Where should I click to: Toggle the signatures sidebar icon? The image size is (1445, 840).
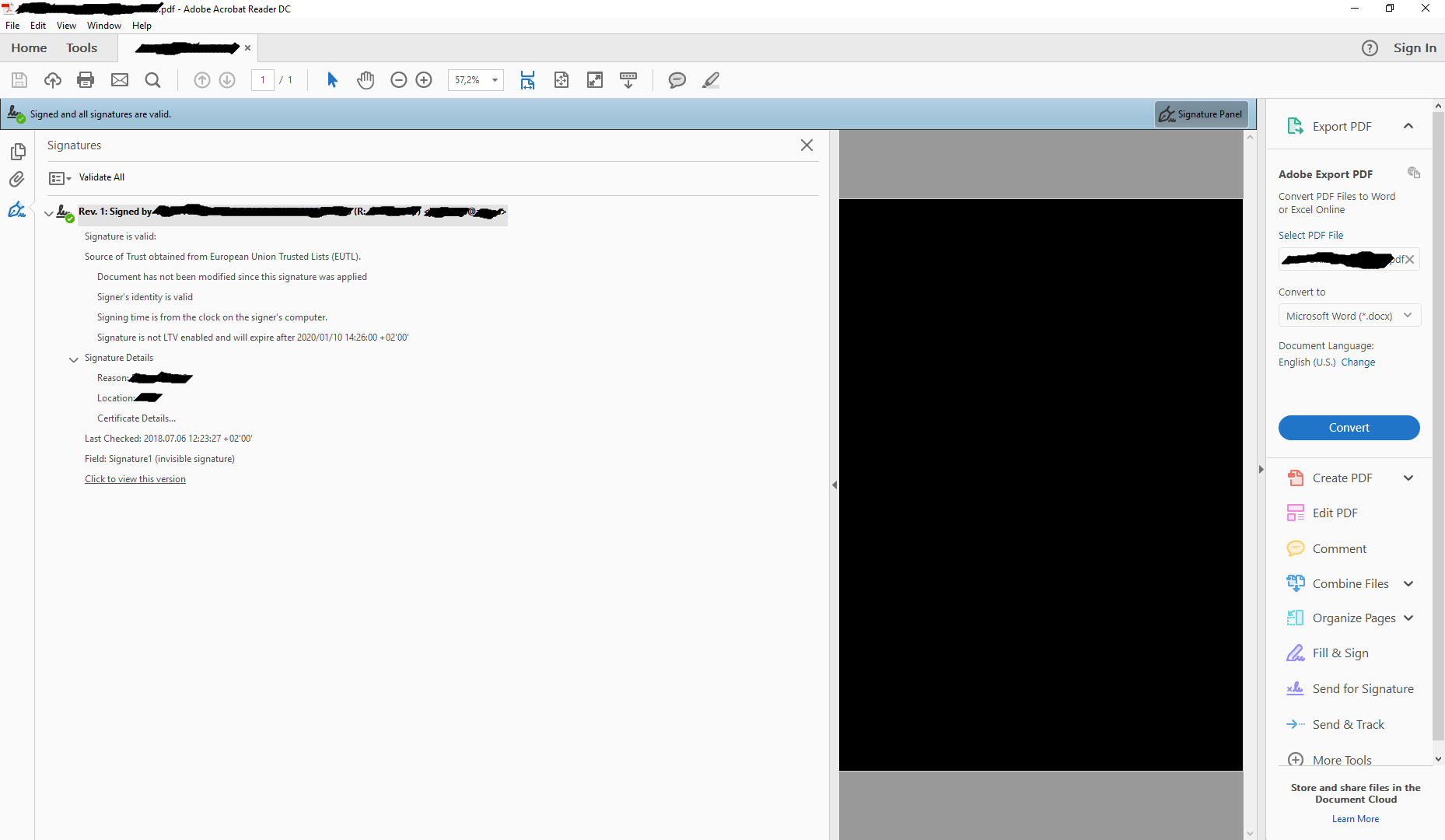click(x=17, y=209)
